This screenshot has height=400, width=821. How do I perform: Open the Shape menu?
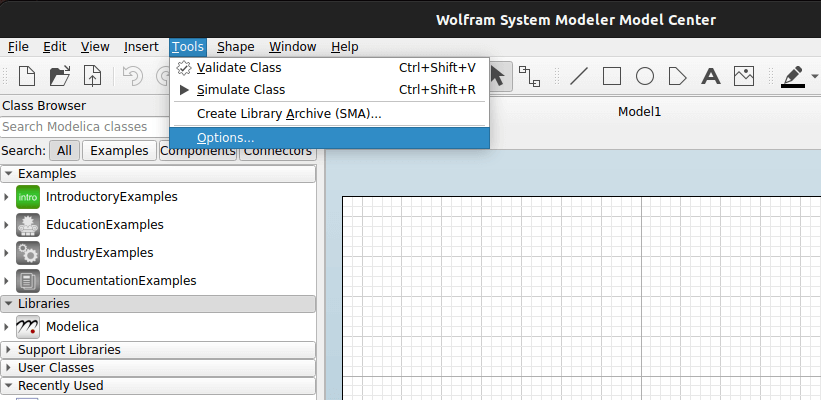click(x=236, y=47)
